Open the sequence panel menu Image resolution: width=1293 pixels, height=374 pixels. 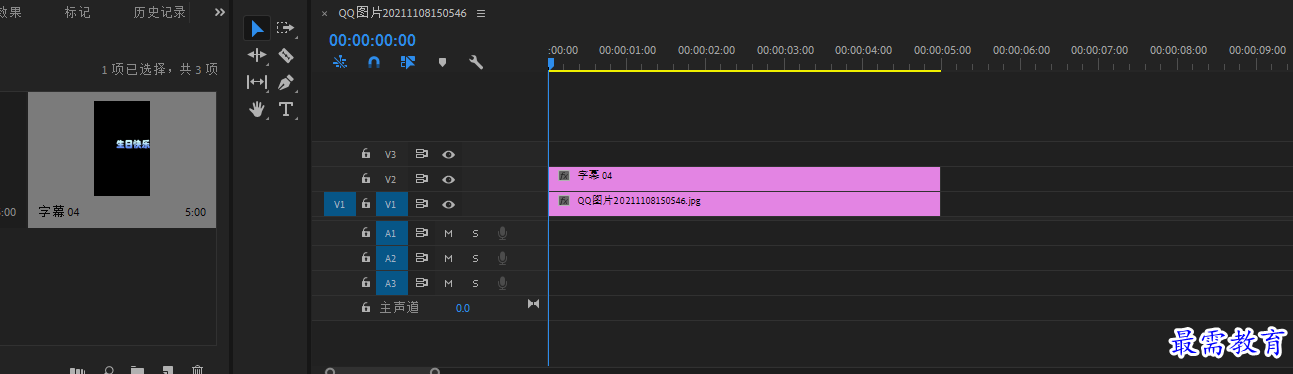[481, 14]
